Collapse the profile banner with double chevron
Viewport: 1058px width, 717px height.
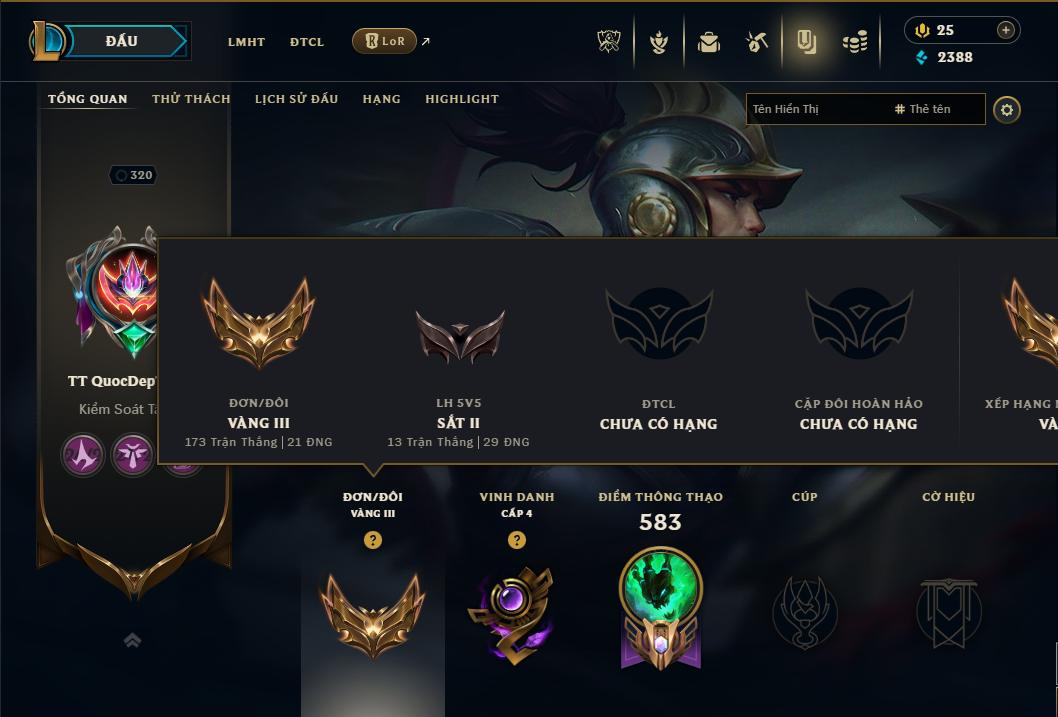pos(133,640)
